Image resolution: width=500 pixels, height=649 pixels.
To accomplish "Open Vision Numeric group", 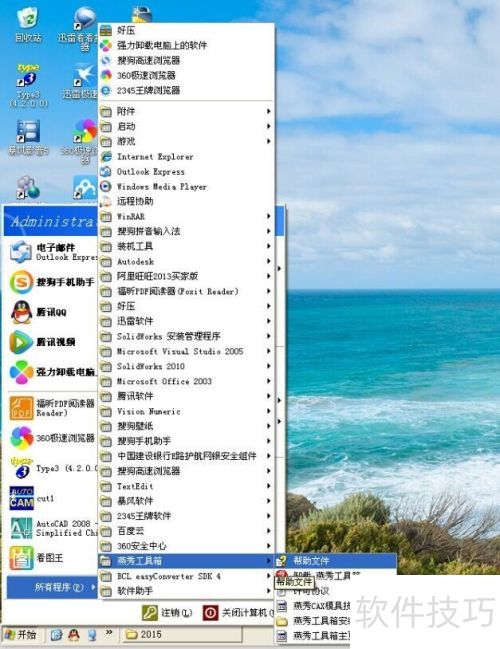I will click(187, 411).
